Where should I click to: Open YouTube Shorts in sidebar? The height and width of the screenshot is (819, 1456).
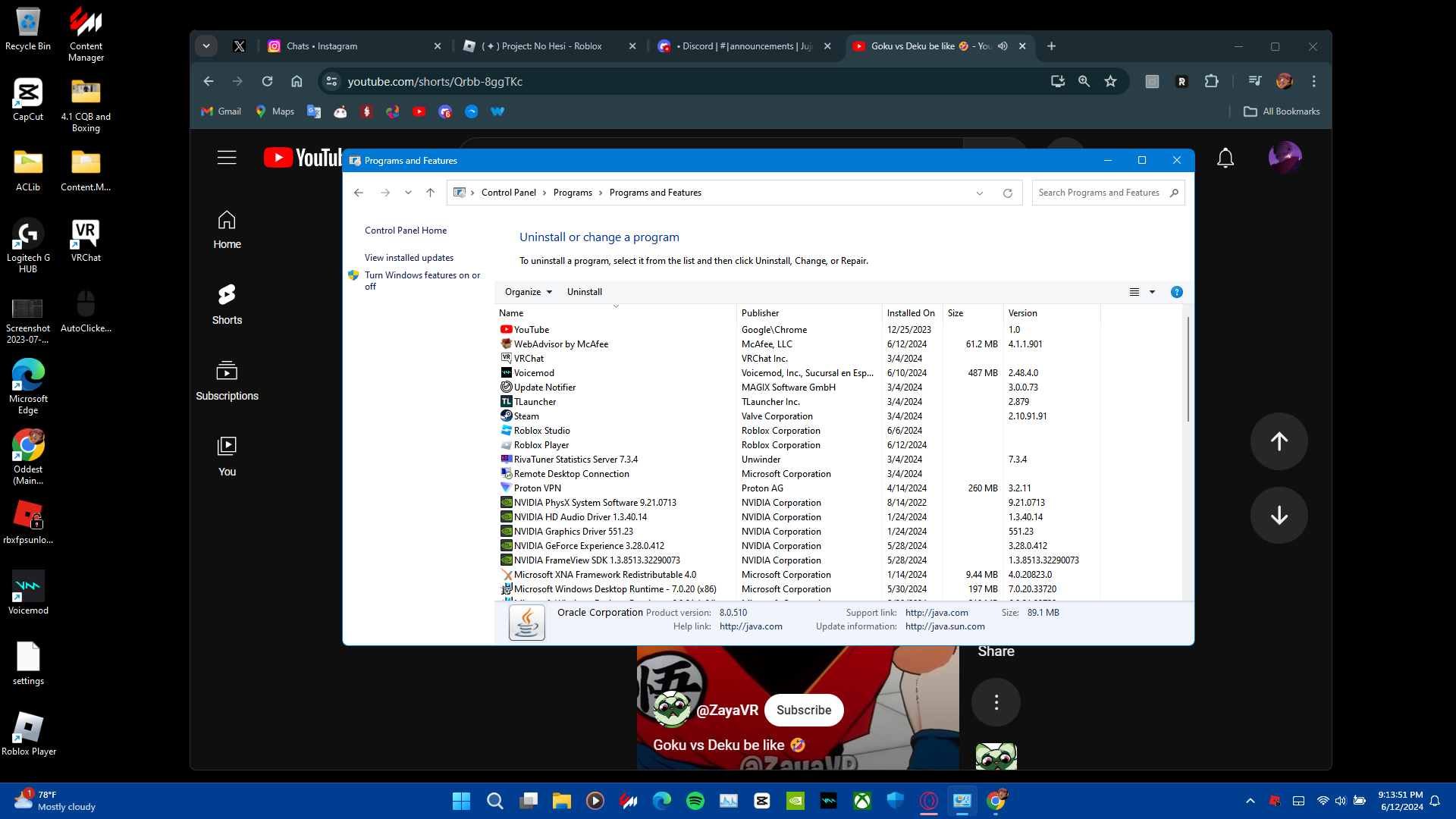[x=227, y=304]
